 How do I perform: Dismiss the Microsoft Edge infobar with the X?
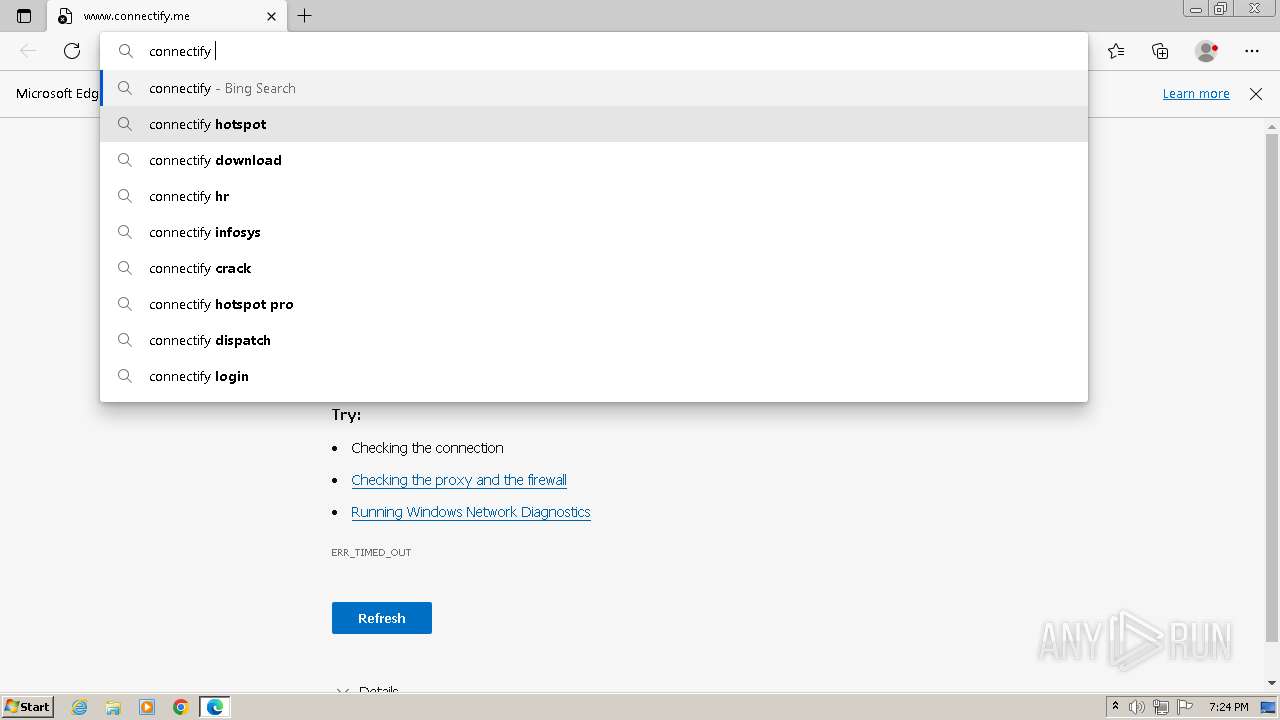(x=1256, y=93)
